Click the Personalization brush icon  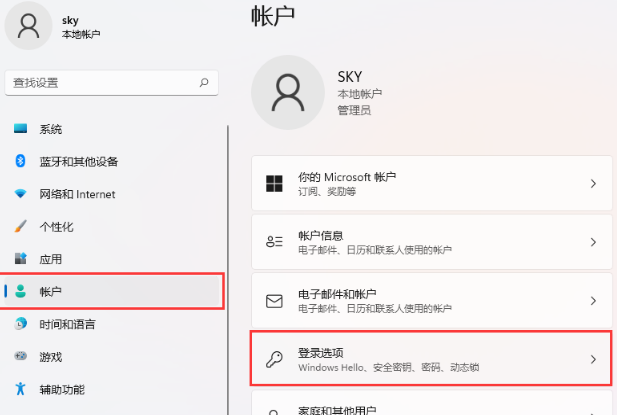(20, 226)
